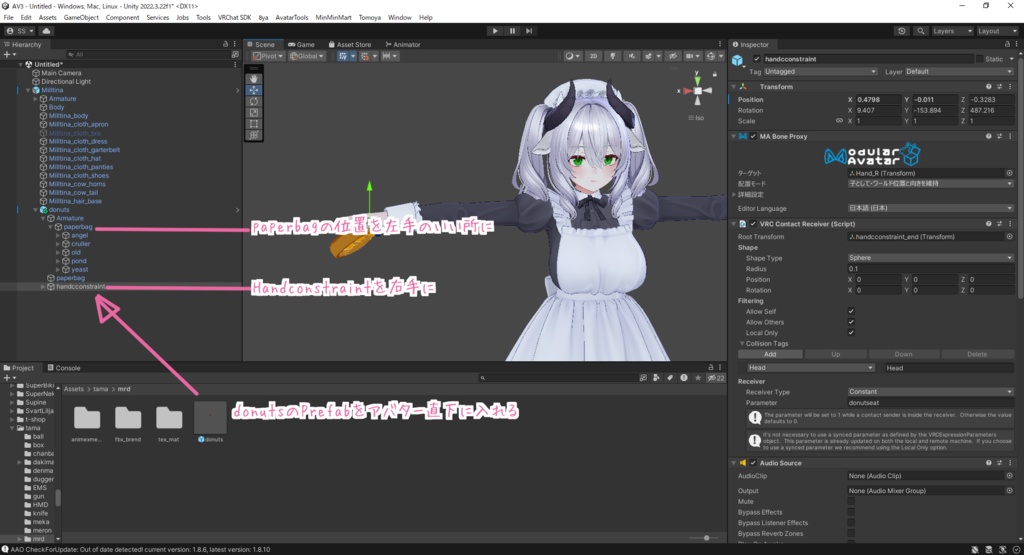Toggle scene lighting bulb icon

click(x=613, y=56)
